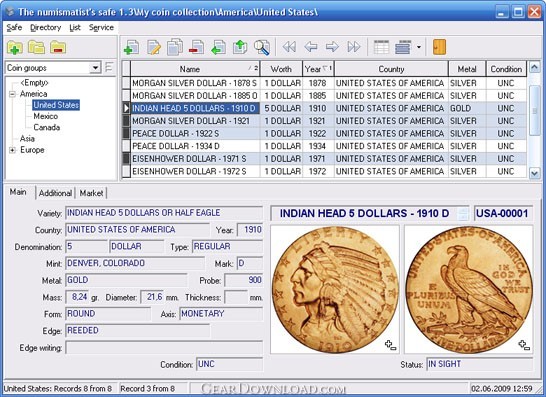Screen dimensions: 546x397
Task: Open the search magnifier tool
Action: point(262,47)
